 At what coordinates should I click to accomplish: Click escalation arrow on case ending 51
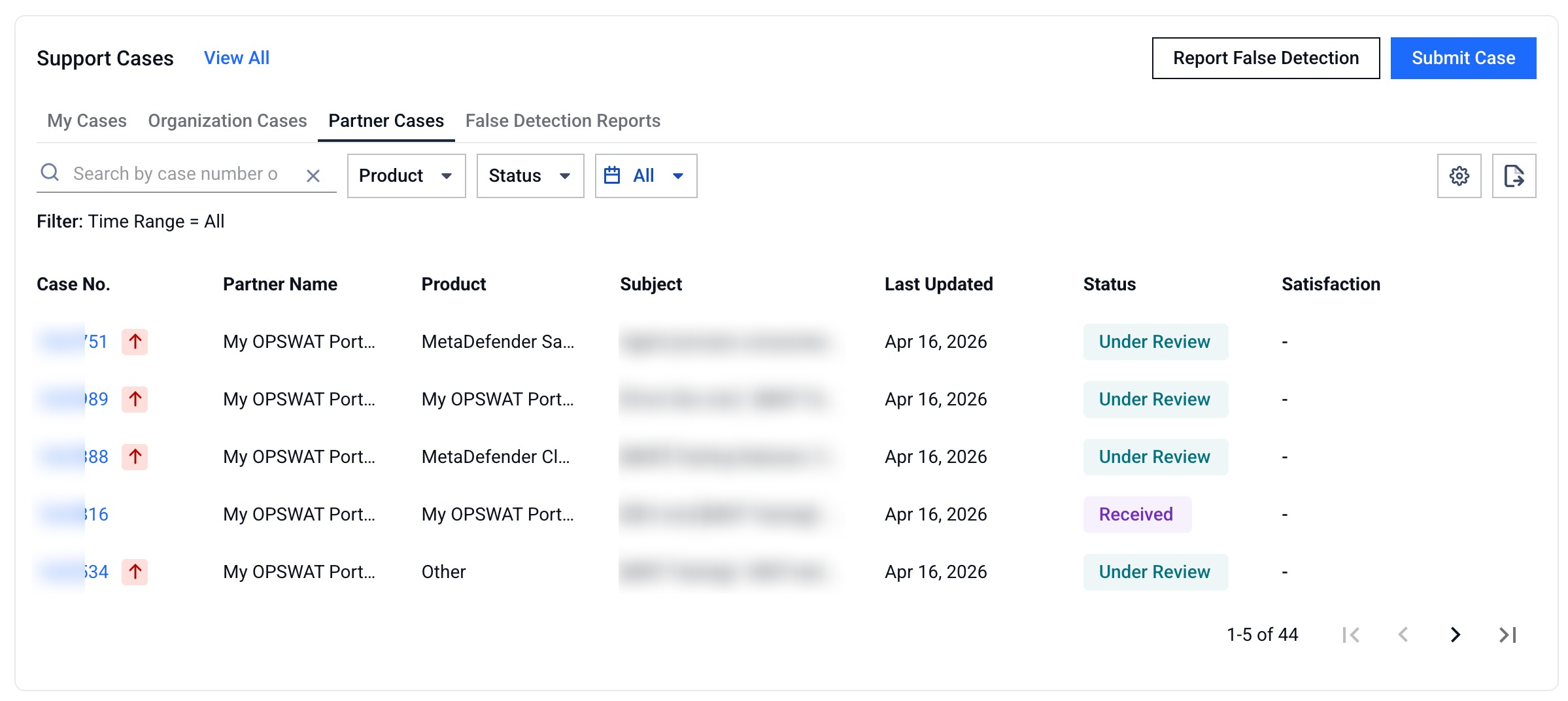135,342
